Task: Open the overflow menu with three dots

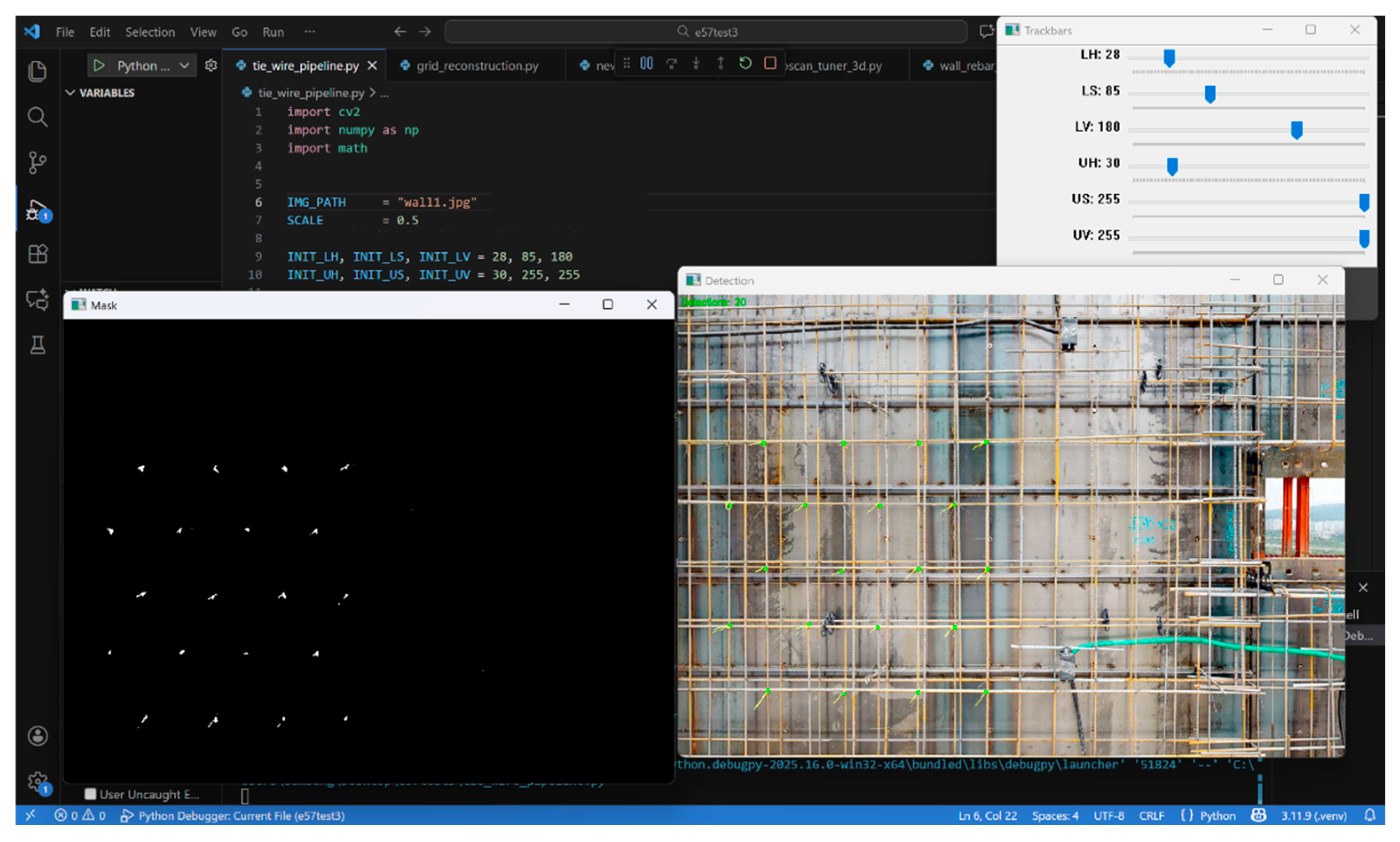Action: pyautogui.click(x=310, y=32)
